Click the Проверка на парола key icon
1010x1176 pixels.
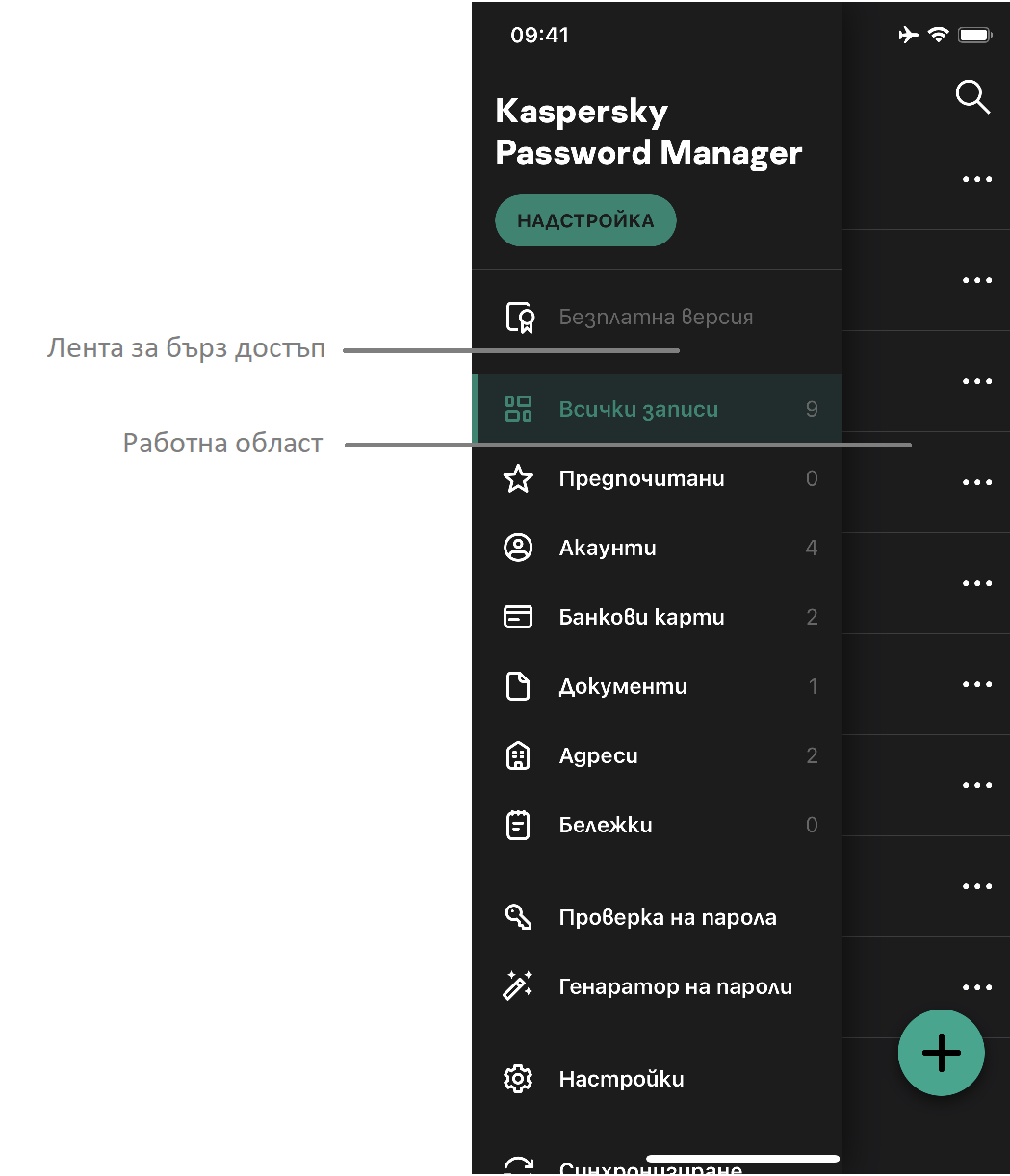(518, 917)
